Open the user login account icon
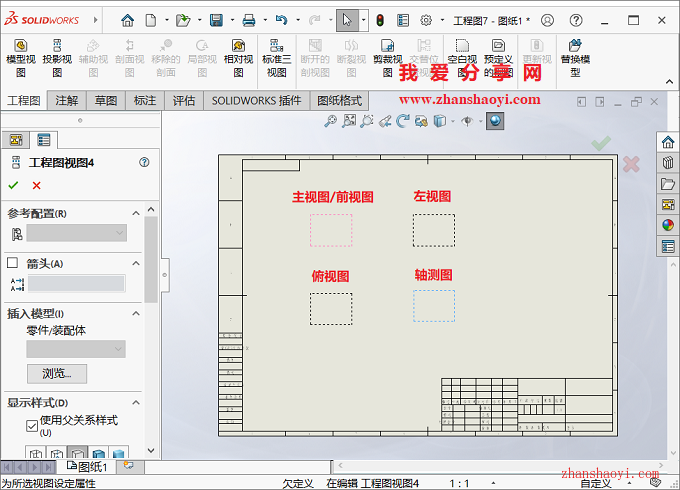The height and width of the screenshot is (490, 680). 547,20
